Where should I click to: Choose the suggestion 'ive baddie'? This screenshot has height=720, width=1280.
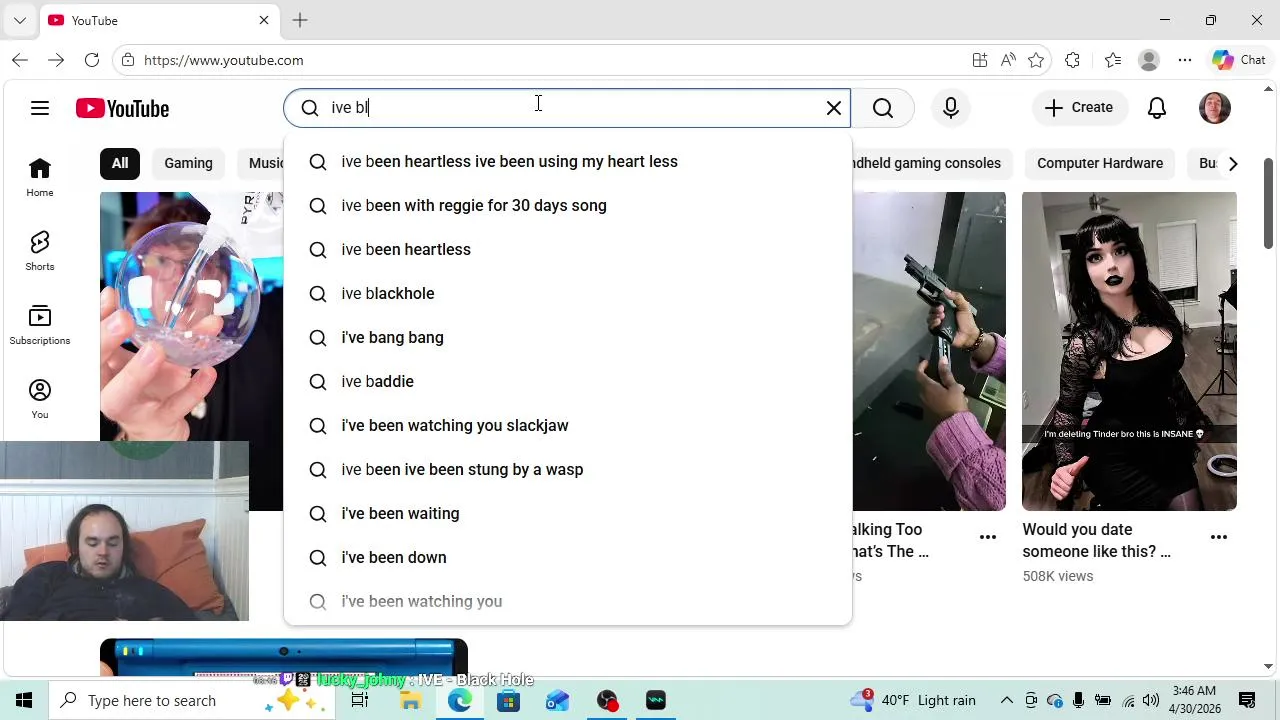(568, 381)
